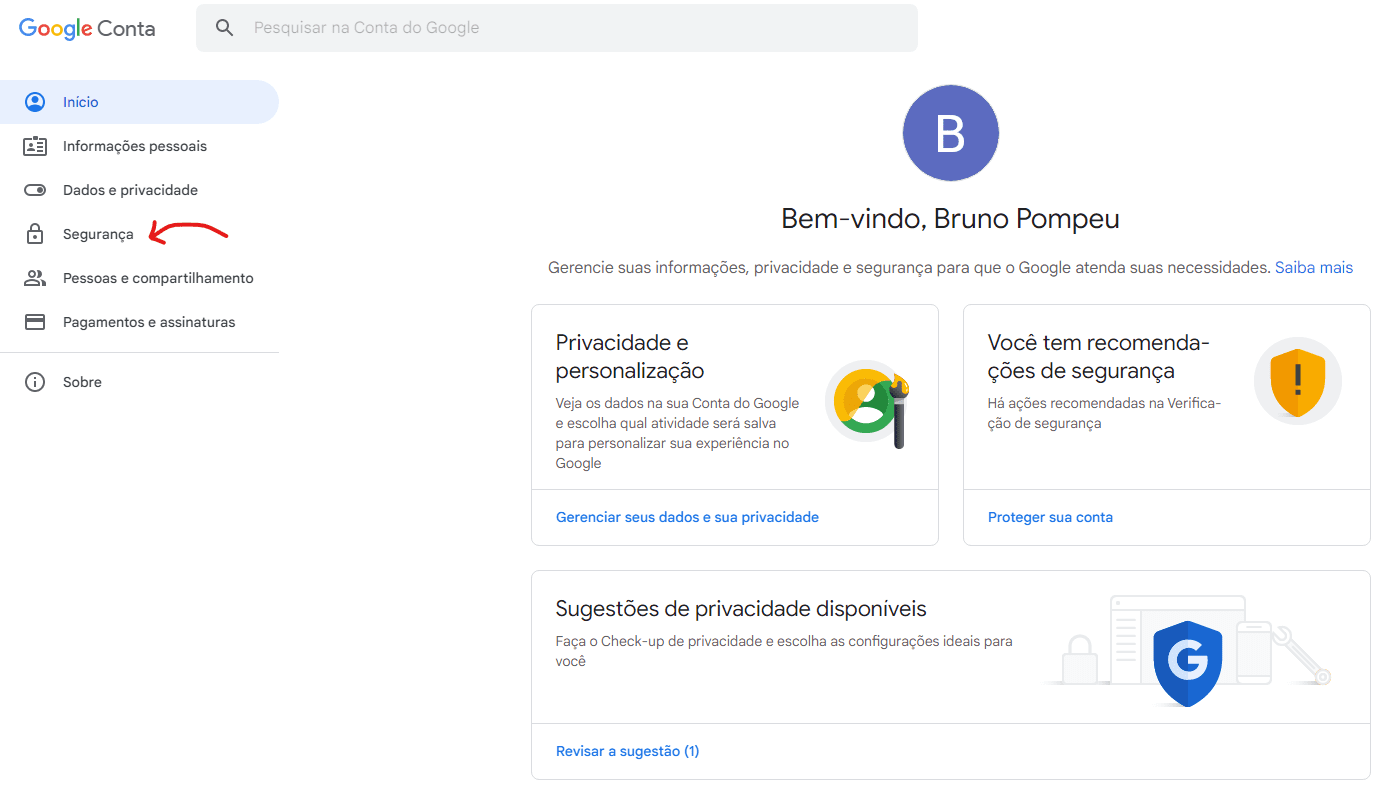Click the orange security warning shield
This screenshot has height=786, width=1380.
pyautogui.click(x=1298, y=381)
